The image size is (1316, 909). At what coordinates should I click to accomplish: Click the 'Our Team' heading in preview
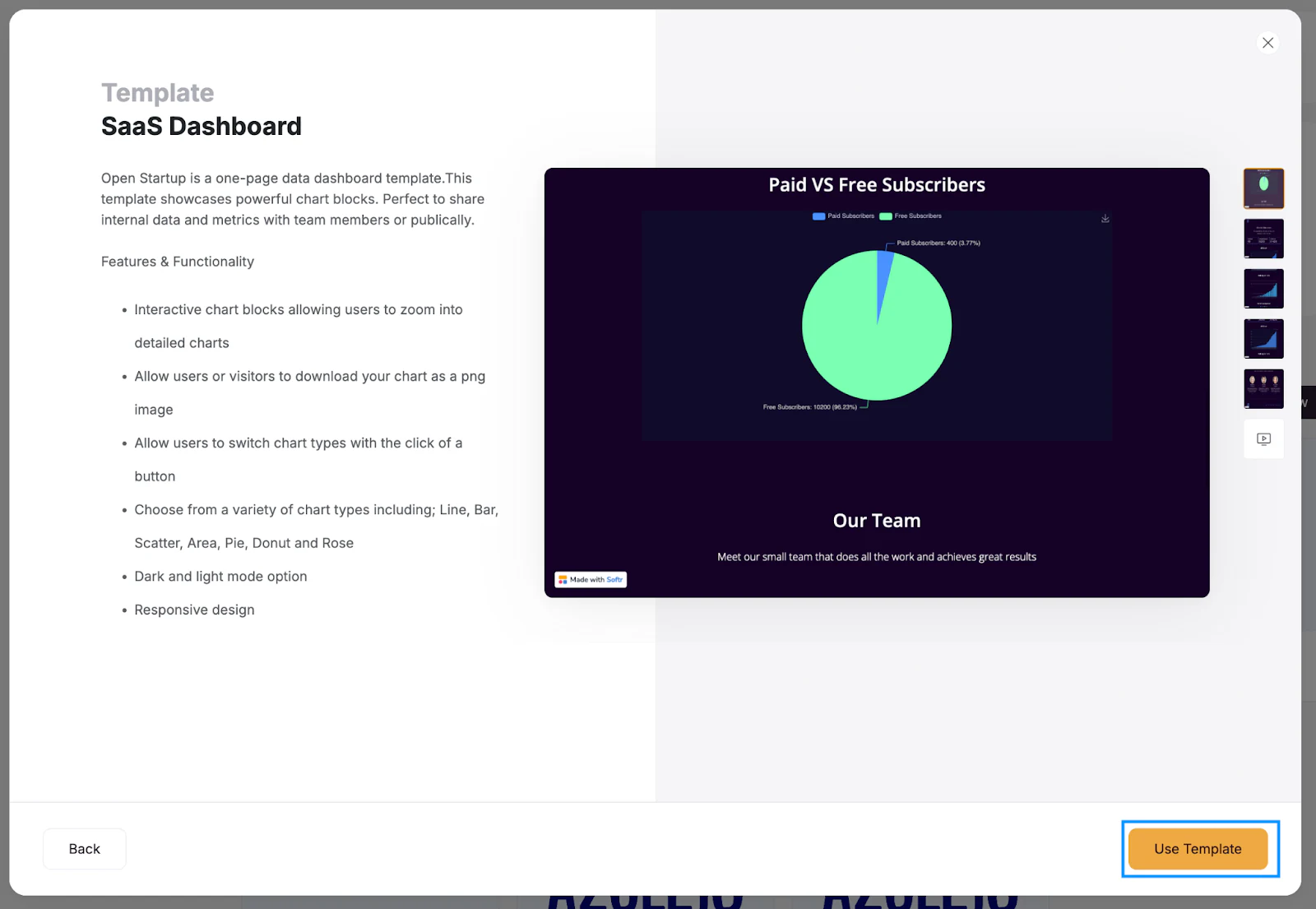point(877,521)
